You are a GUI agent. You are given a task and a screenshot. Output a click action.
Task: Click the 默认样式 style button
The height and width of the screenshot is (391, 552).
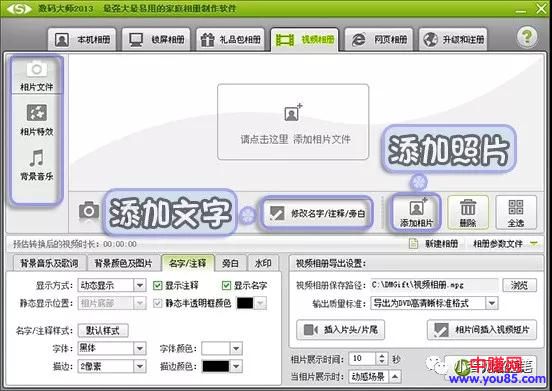[103, 330]
